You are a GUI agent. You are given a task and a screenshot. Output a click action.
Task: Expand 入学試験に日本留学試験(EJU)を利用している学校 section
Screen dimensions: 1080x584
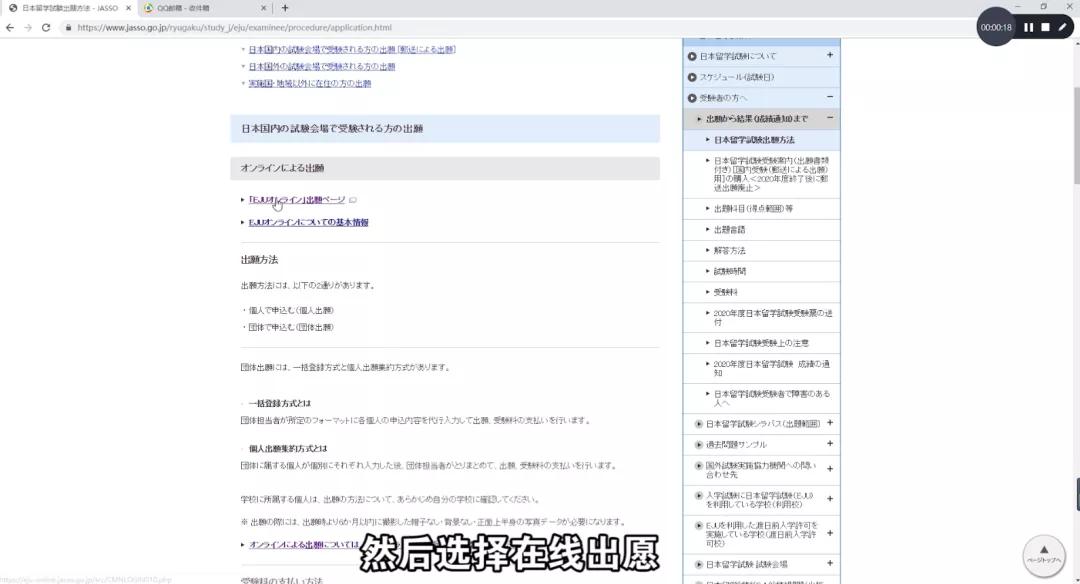pos(830,499)
